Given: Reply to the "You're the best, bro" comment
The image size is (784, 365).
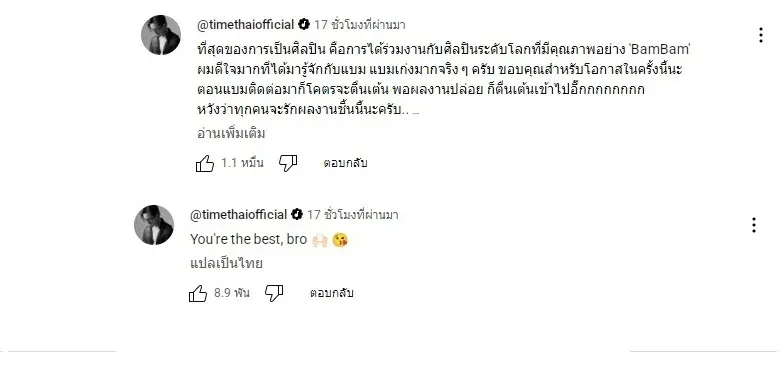Looking at the screenshot, I should [x=332, y=293].
